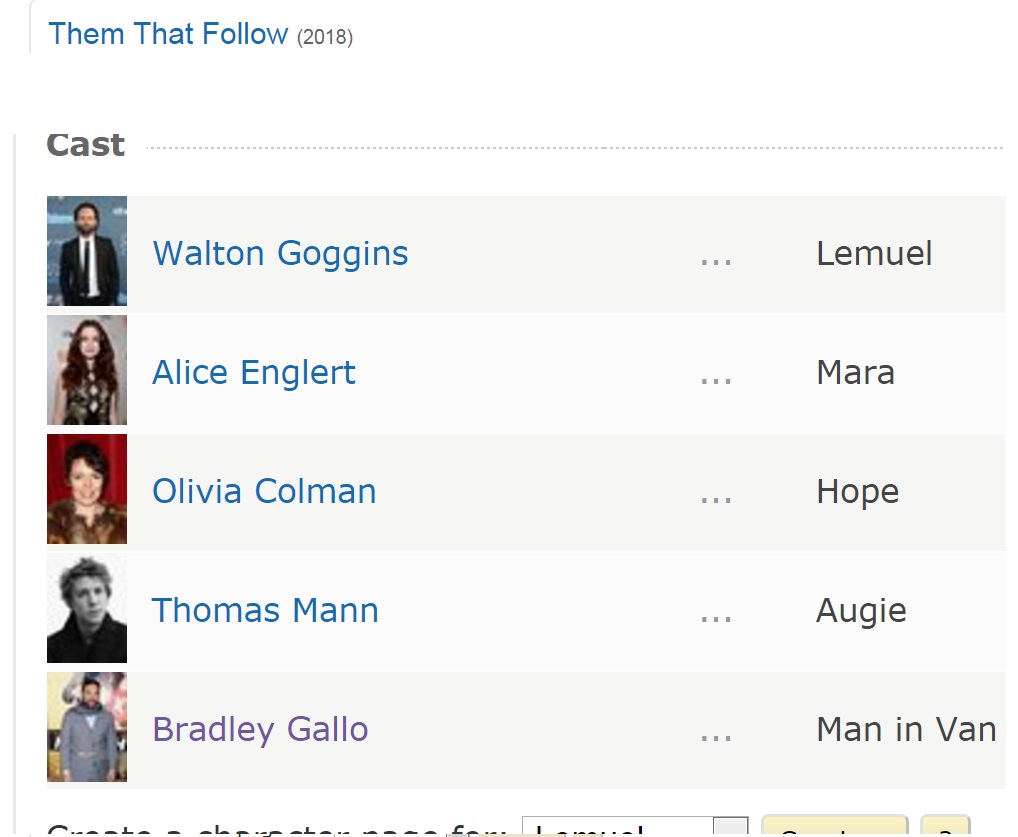The width and height of the screenshot is (1018, 837).
Task: Click the question mark help button
Action: click(x=944, y=830)
